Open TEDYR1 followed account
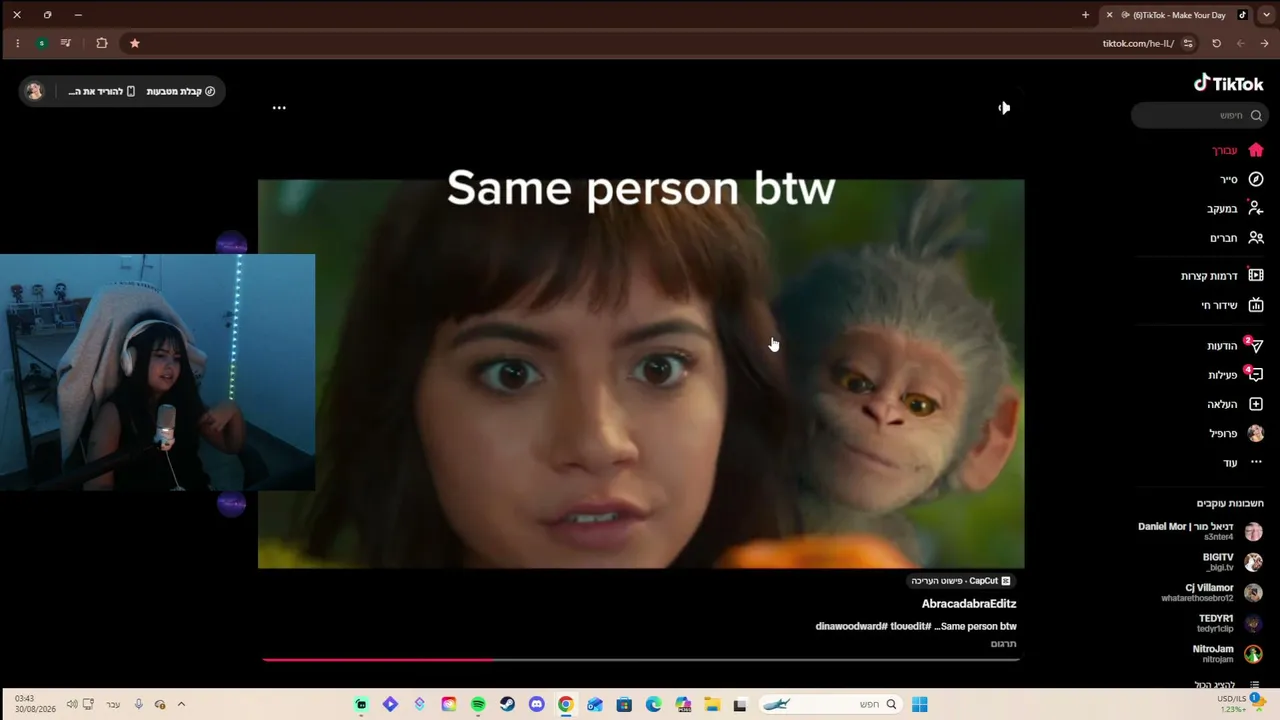Viewport: 1280px width, 720px height. pyautogui.click(x=1230, y=623)
